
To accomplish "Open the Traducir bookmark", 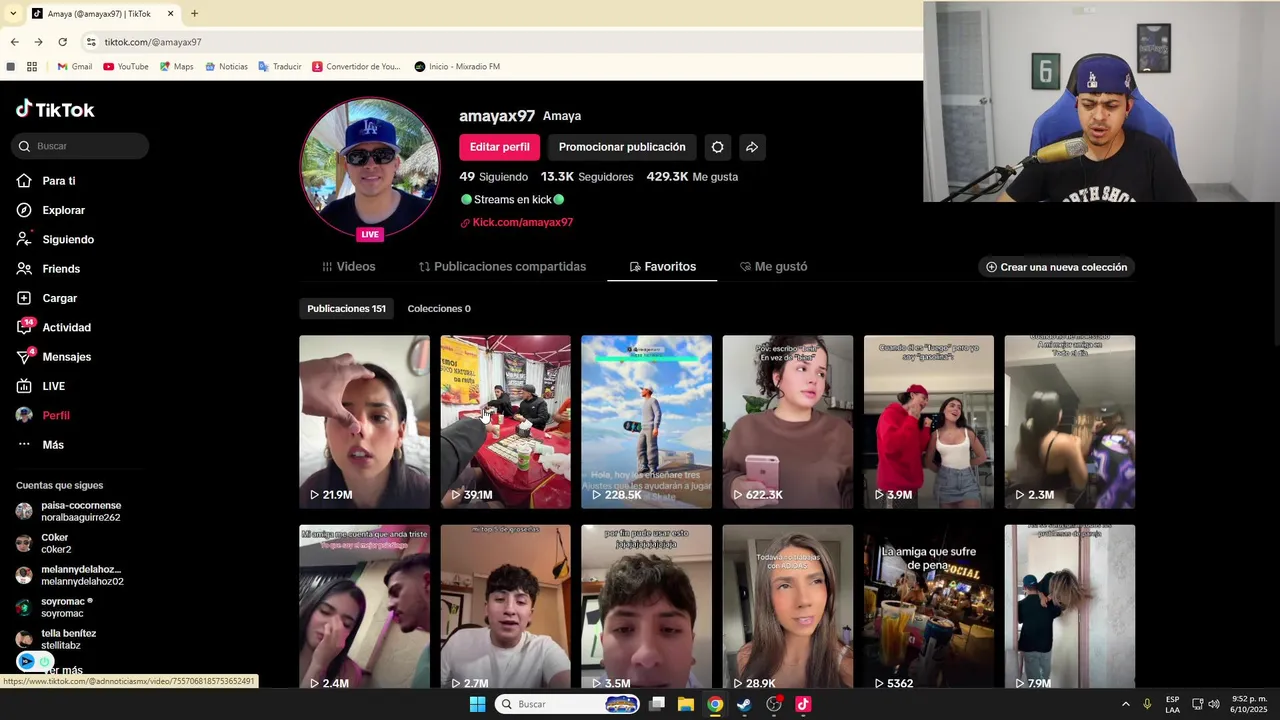I will click(280, 67).
